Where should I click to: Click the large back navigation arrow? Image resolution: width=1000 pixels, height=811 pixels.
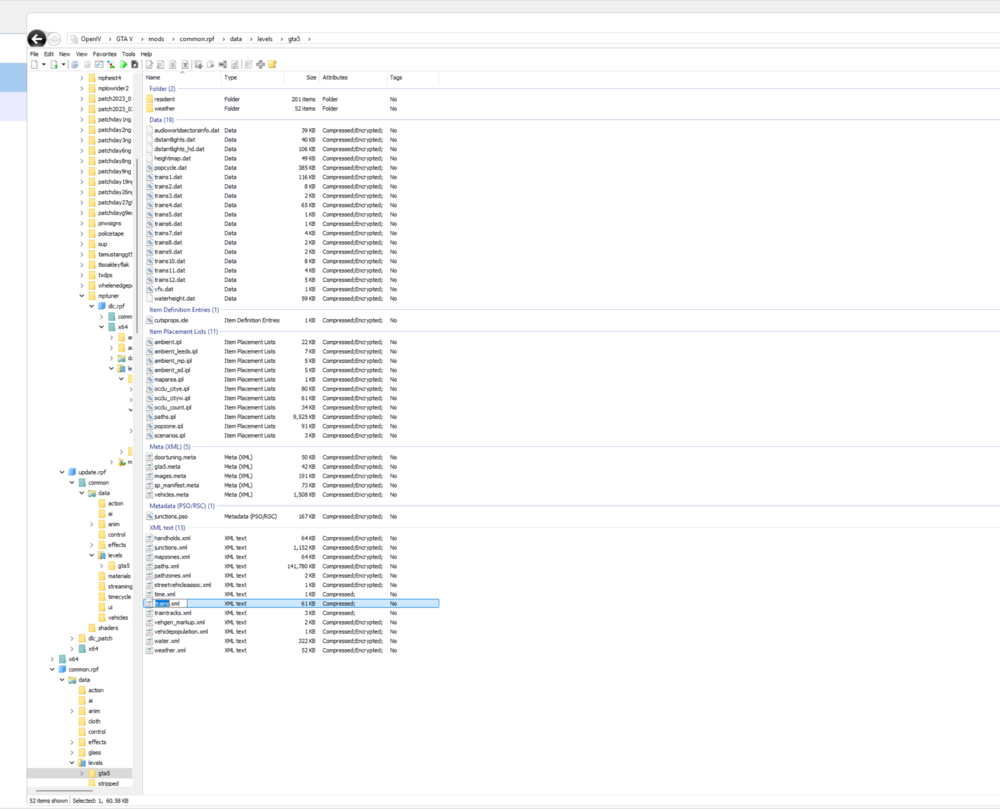click(37, 38)
